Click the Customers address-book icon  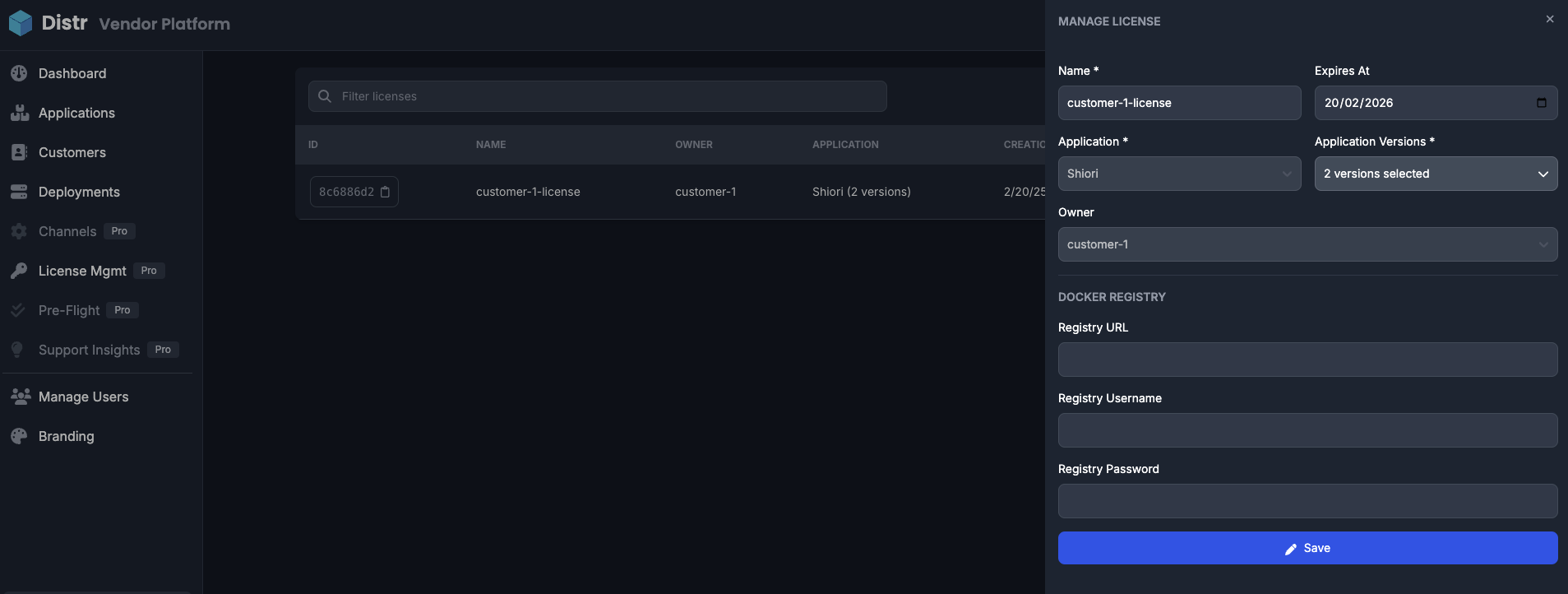pos(19,152)
